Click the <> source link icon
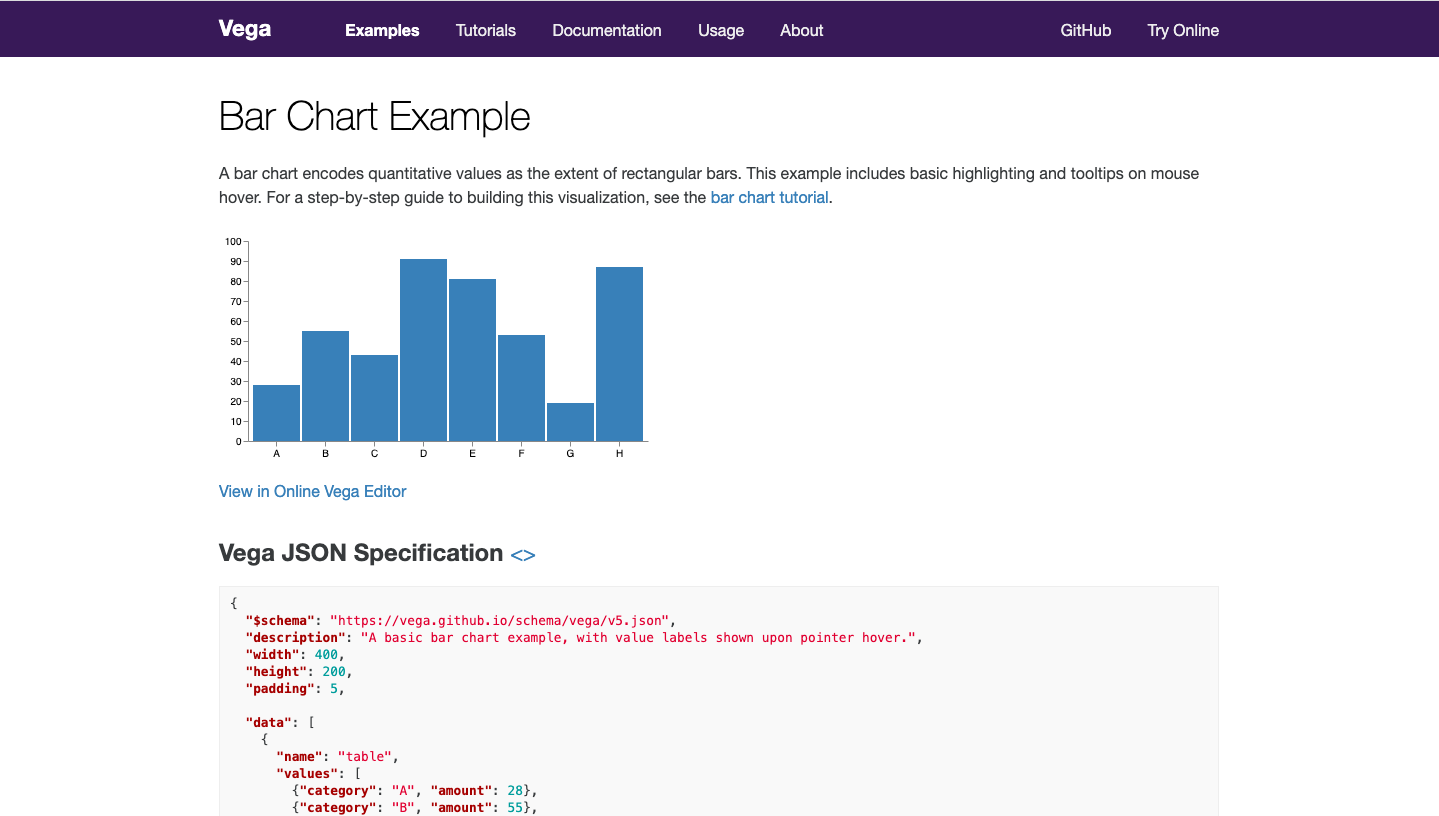1439x816 pixels. (523, 554)
